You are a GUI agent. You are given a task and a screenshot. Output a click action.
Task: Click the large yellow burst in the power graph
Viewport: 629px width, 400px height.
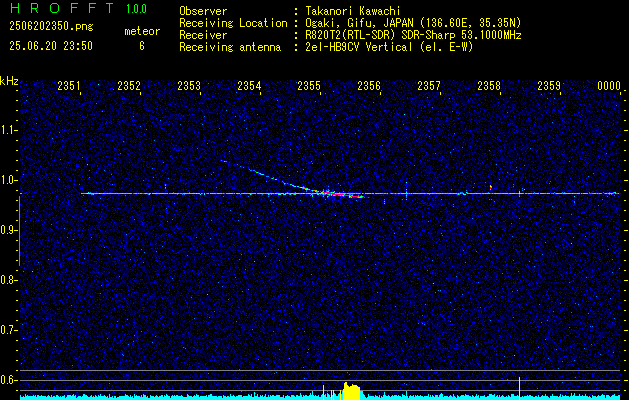(x=352, y=391)
